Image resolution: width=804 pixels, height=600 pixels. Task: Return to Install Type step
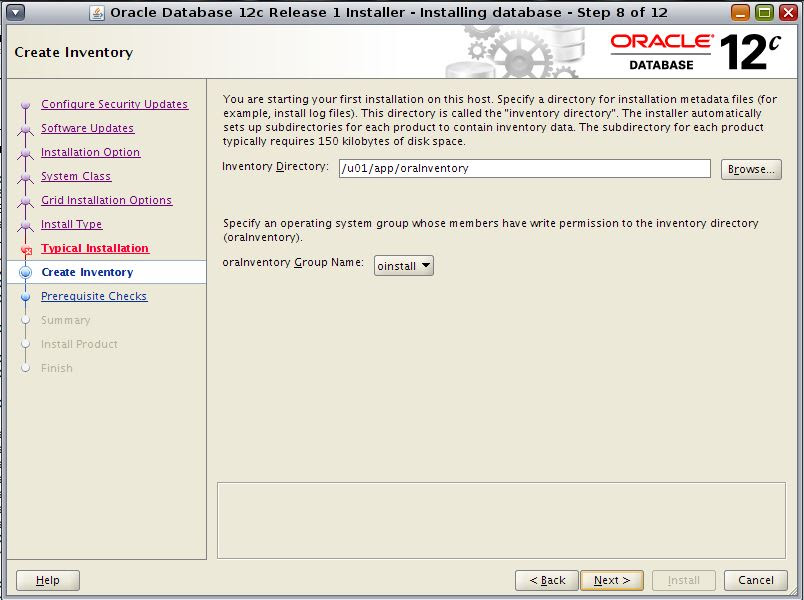71,224
